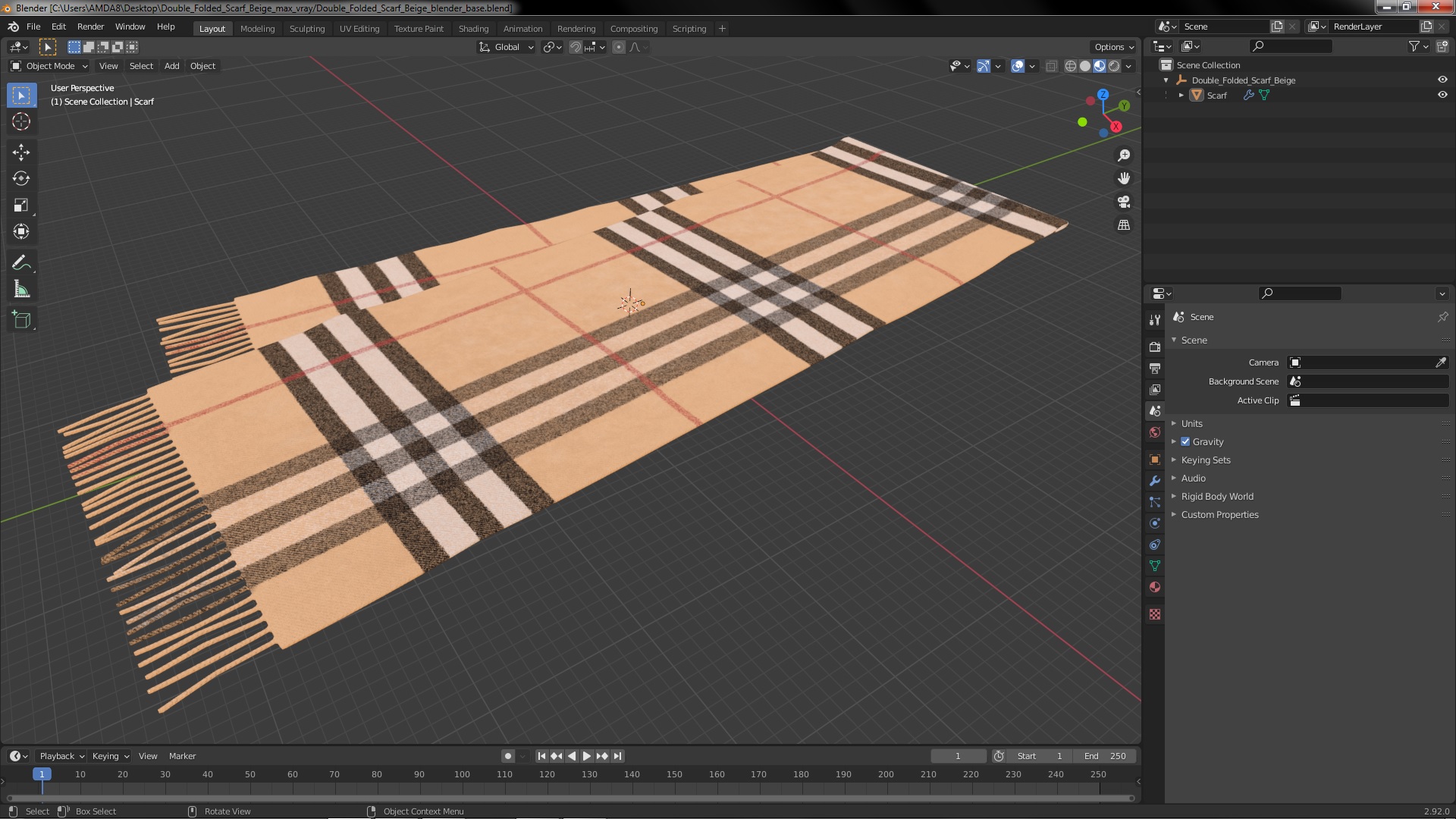This screenshot has width=1456, height=819.
Task: Switch to solid viewport shading
Action: coord(1085,66)
